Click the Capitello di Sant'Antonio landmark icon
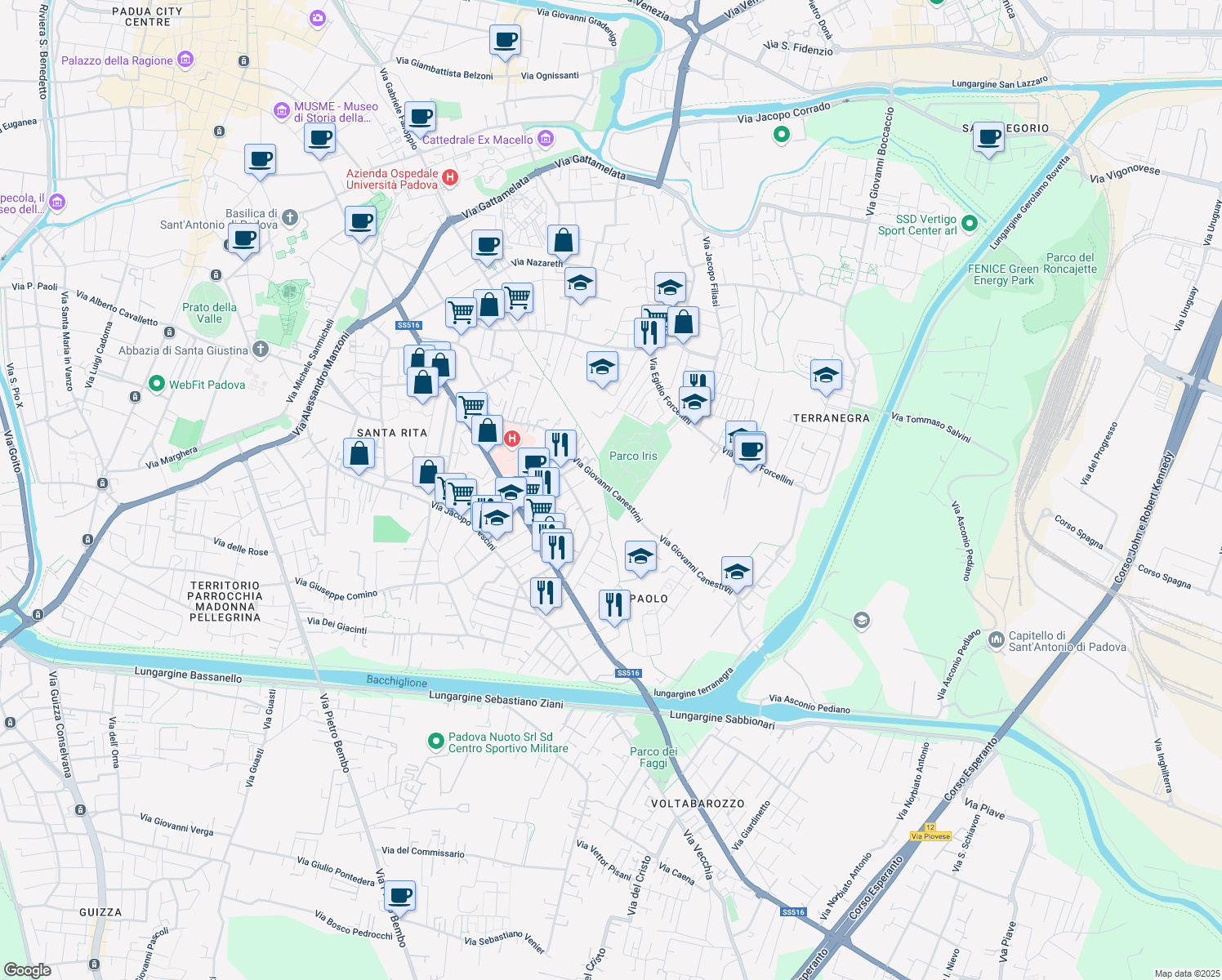 click(x=996, y=639)
